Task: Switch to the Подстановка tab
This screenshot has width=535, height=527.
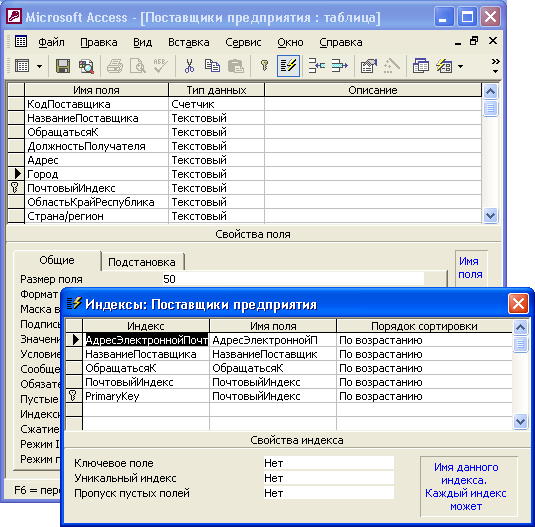Action: click(142, 262)
